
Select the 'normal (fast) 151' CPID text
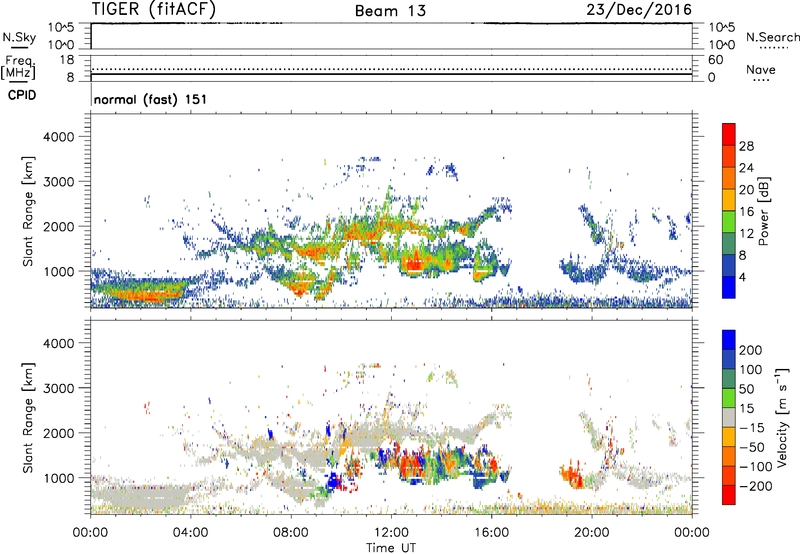coord(151,99)
